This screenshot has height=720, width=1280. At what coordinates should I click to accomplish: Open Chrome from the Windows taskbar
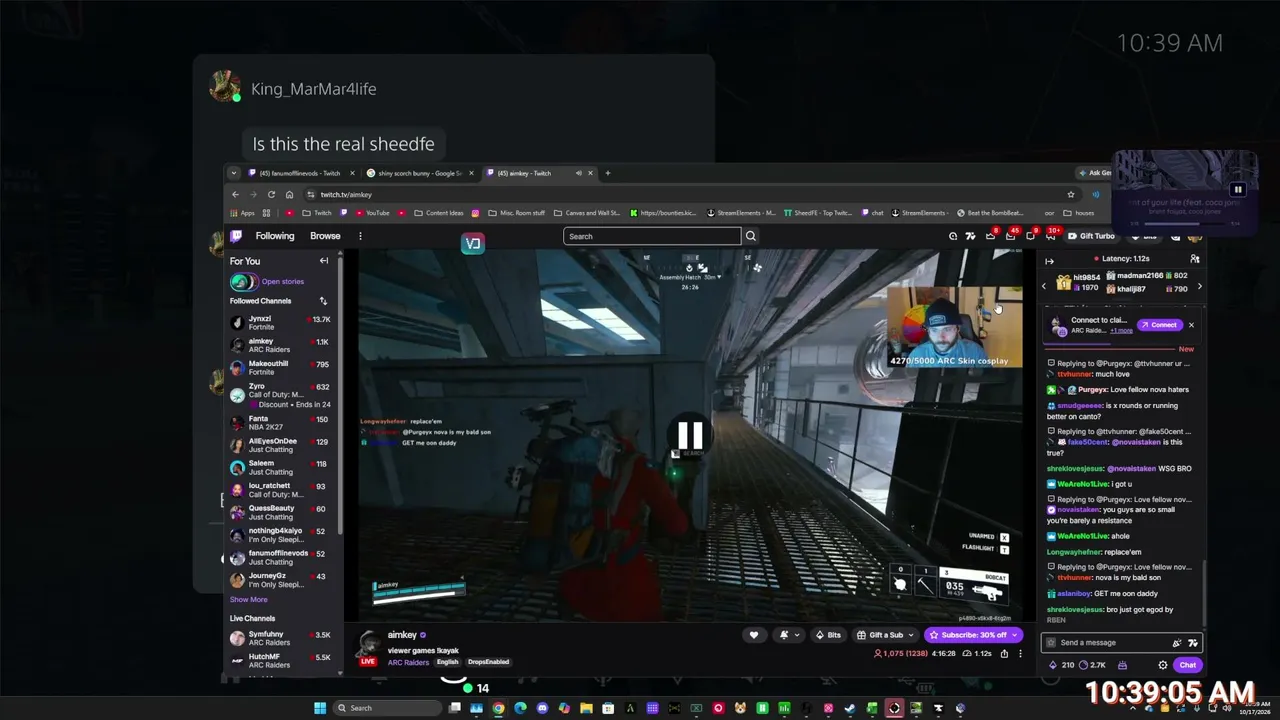[x=498, y=708]
